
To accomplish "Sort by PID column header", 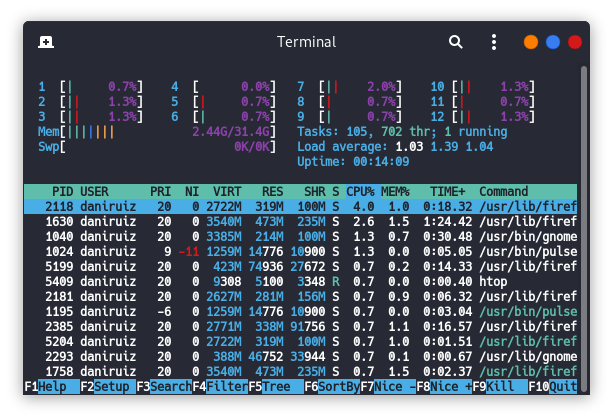I will coord(63,192).
